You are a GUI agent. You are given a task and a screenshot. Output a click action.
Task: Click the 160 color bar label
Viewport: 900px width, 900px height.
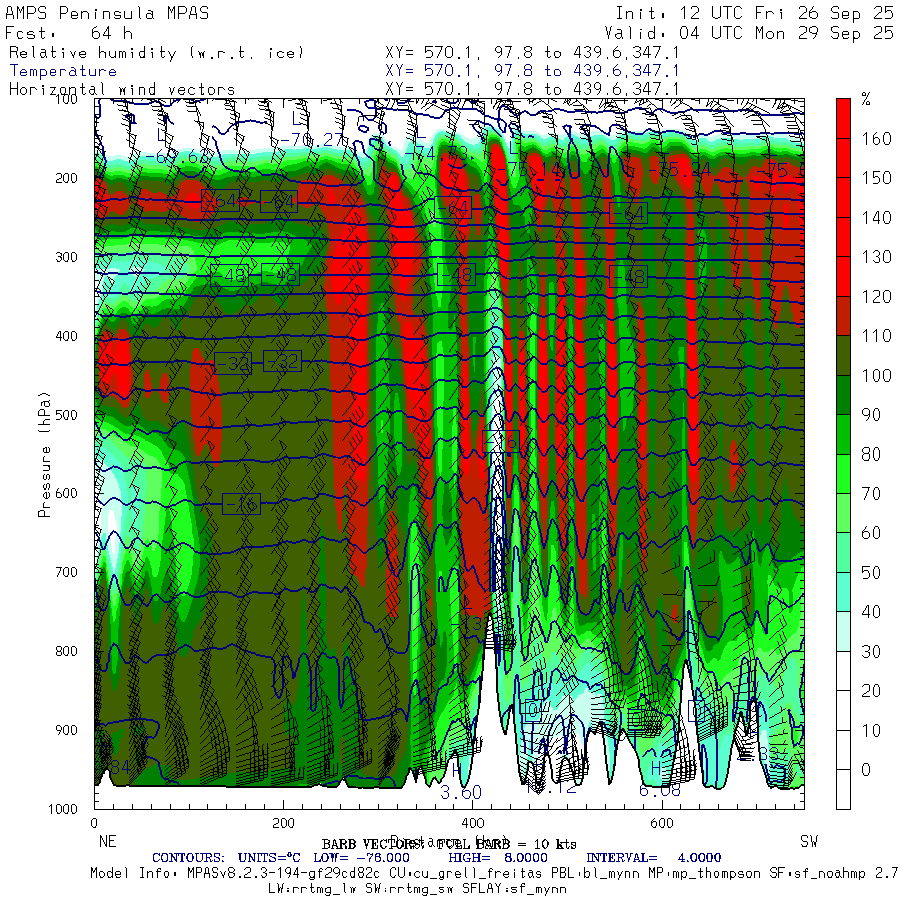click(876, 139)
